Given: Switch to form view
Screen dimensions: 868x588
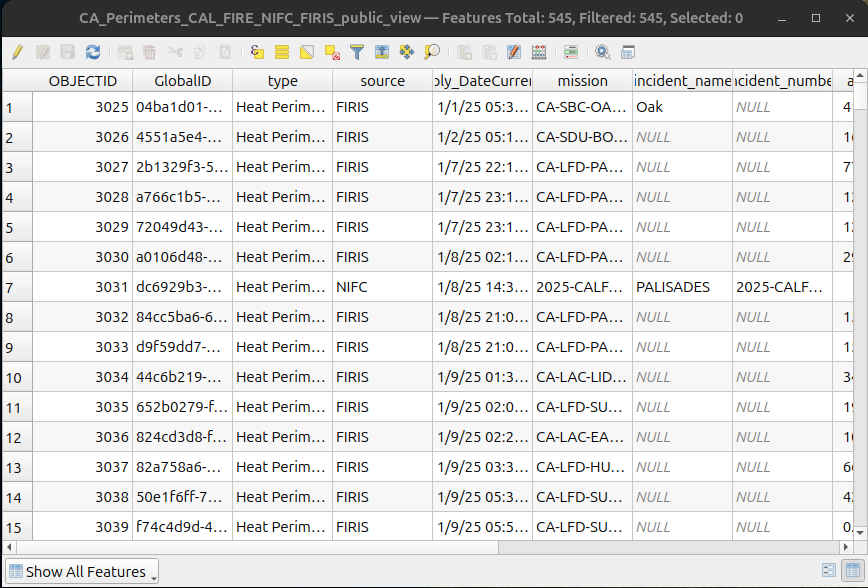Looking at the screenshot, I should pos(829,571).
